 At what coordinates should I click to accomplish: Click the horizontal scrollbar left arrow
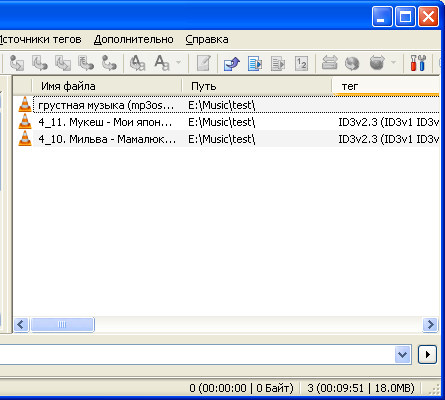[21, 324]
